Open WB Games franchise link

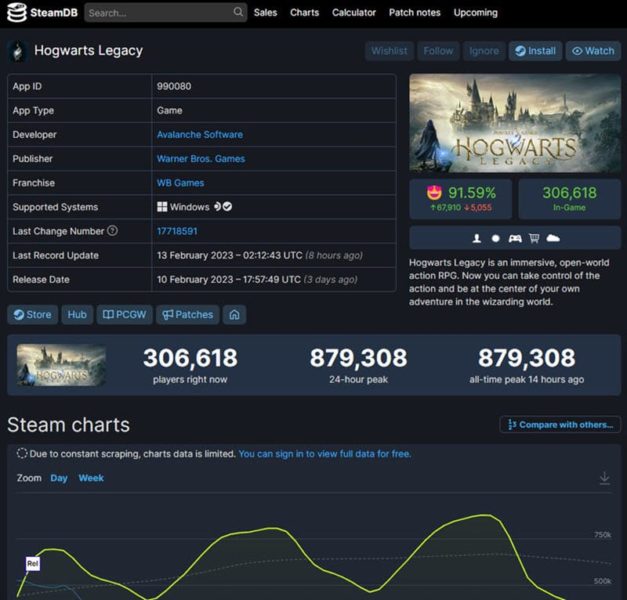click(x=180, y=183)
